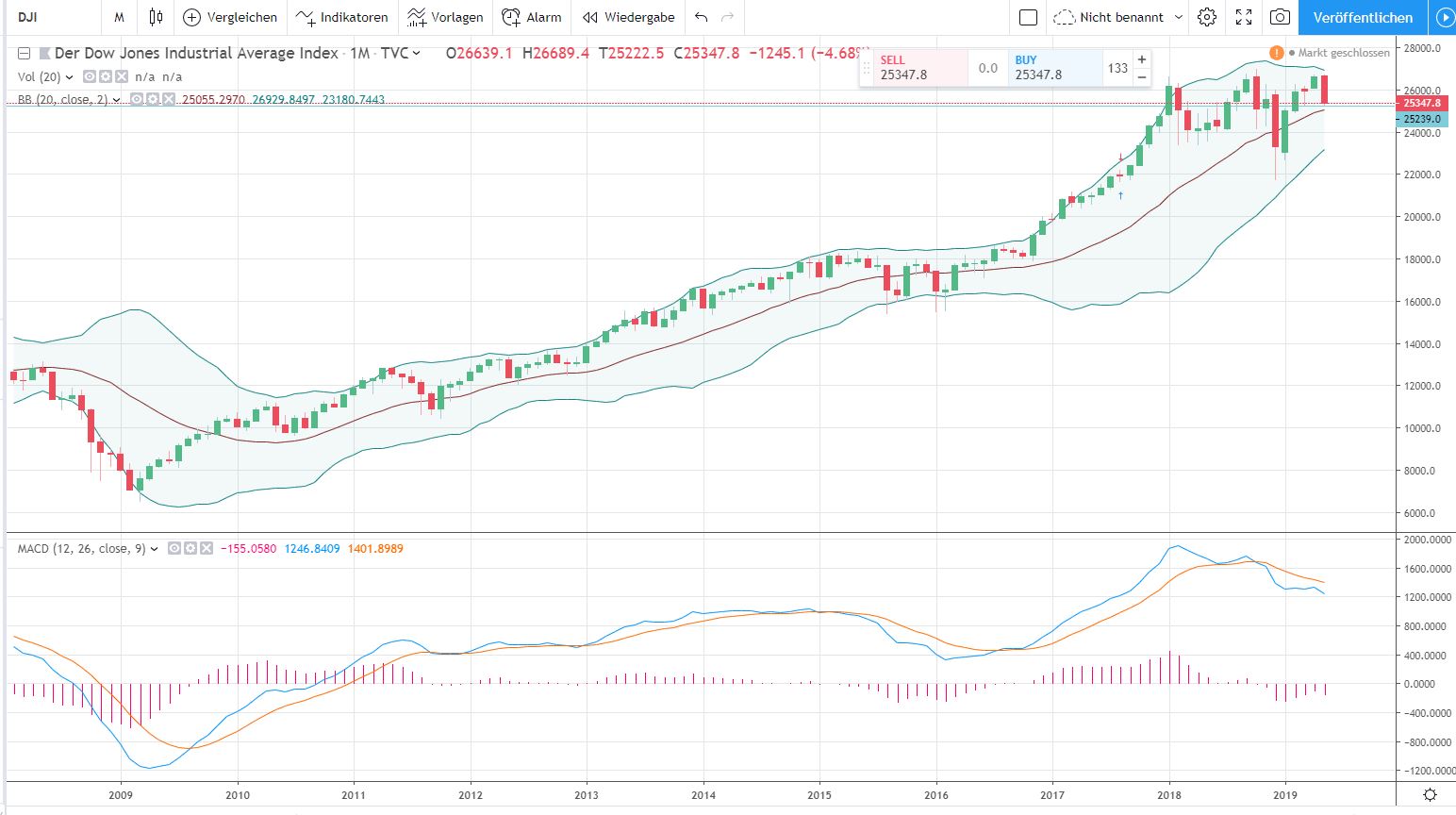Open the candlestick chart style selector
Screen dimensions: 1456x815
click(x=157, y=17)
